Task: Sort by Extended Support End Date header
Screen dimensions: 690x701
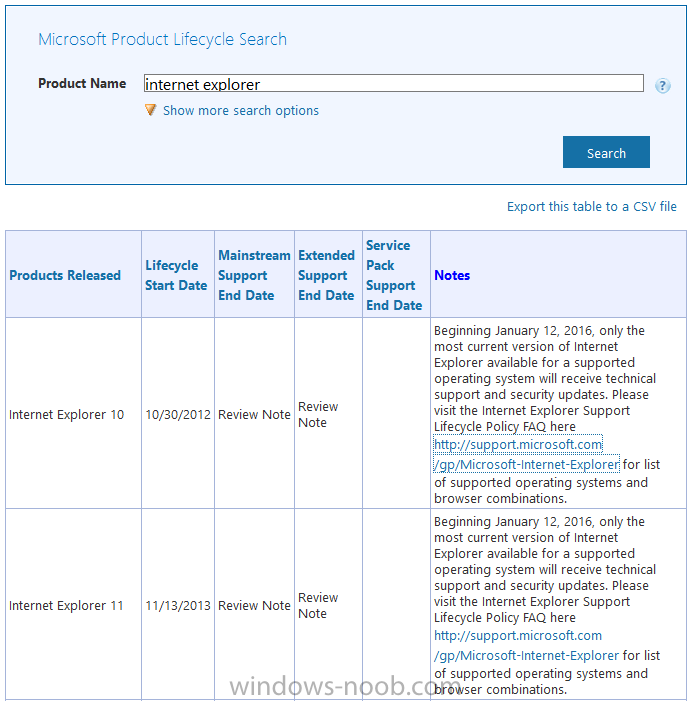Action: pos(326,275)
